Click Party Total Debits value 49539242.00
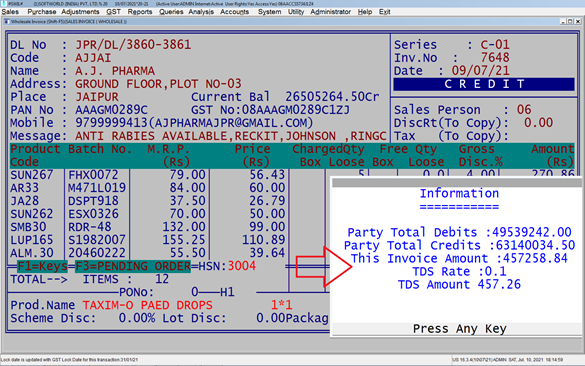This screenshot has width=585, height=366. [532, 232]
